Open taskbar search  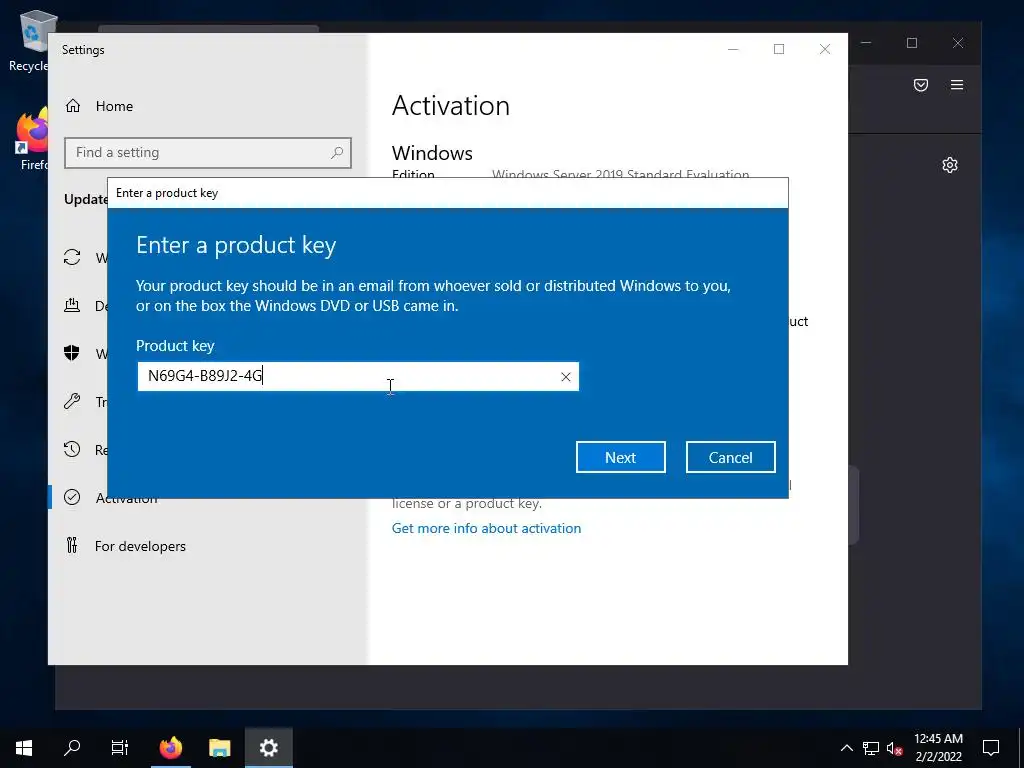point(72,748)
